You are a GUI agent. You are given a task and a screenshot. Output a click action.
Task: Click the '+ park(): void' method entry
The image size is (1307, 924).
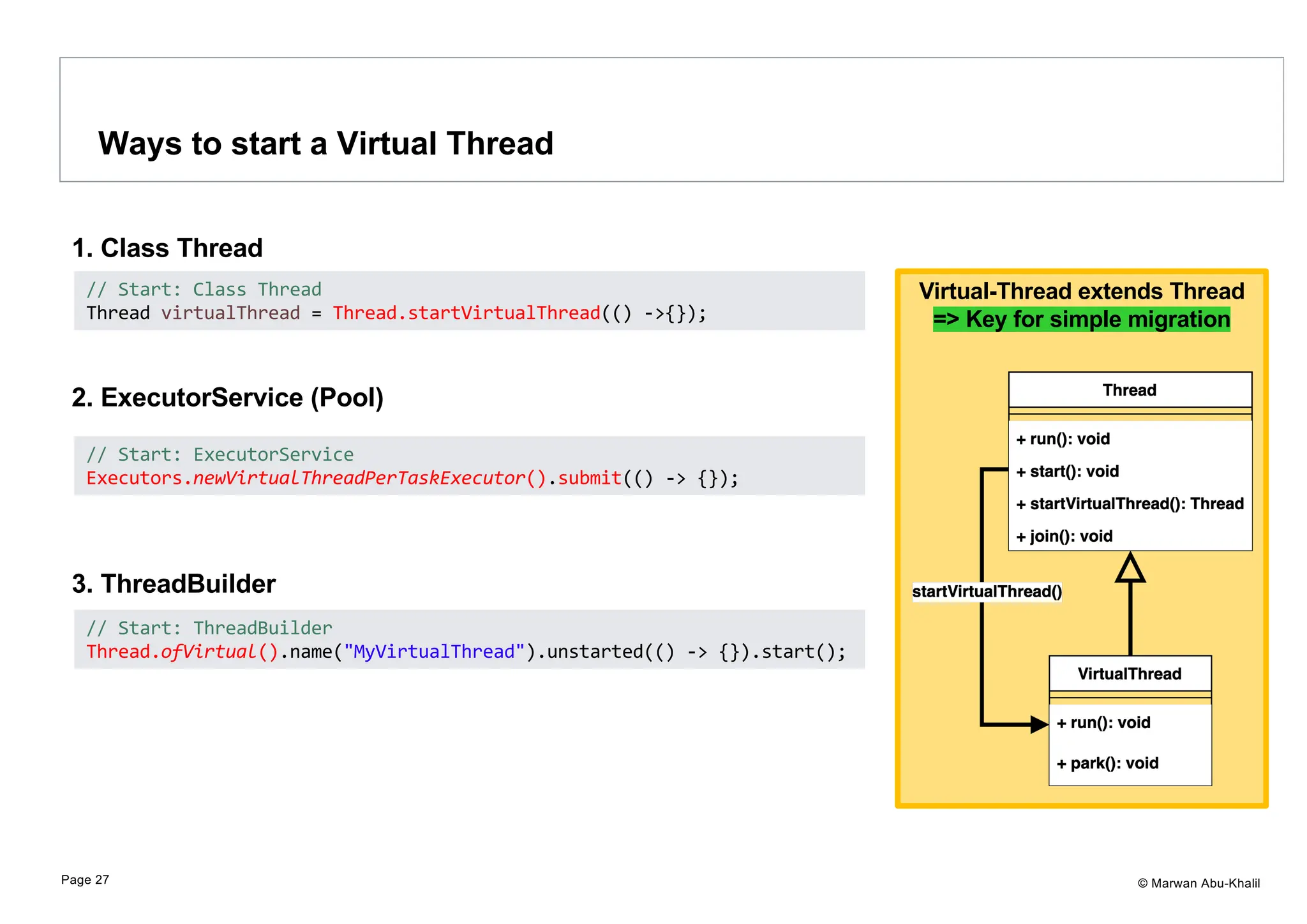pos(1108,763)
